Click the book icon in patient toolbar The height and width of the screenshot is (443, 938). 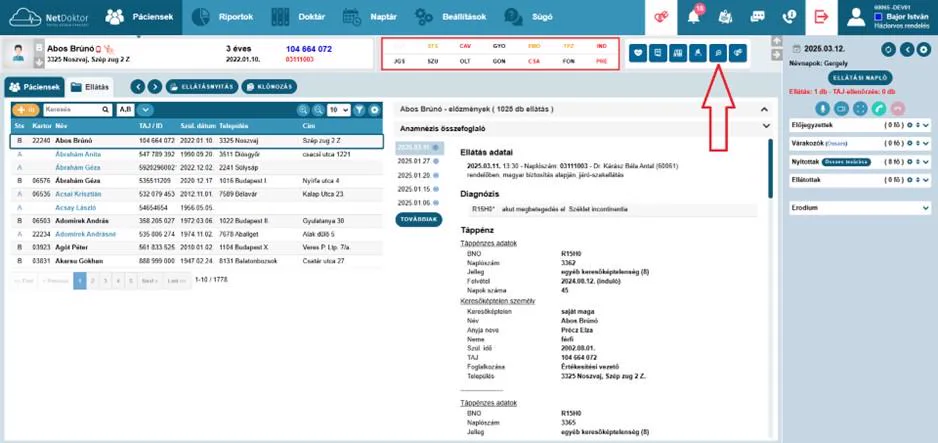tap(678, 53)
